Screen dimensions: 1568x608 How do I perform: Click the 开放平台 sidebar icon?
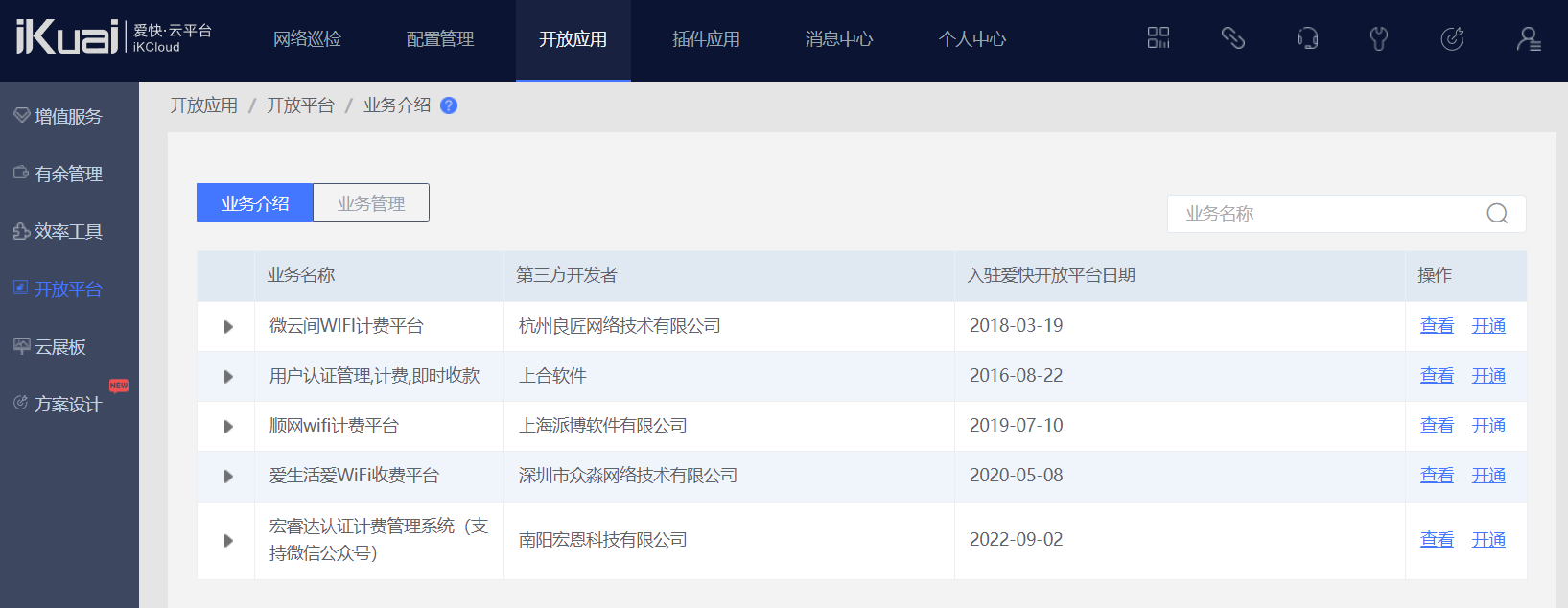click(21, 288)
